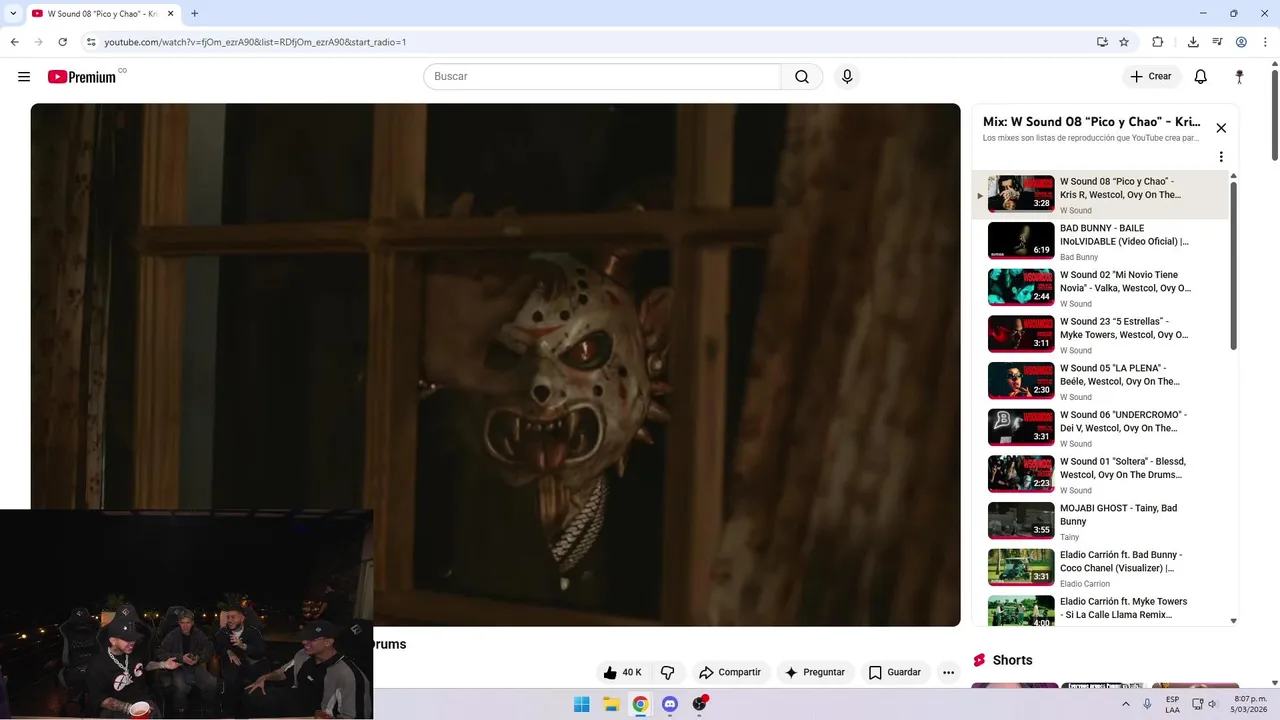Viewport: 1280px width, 720px height.
Task: Click the Compartir share button
Action: pos(730,673)
